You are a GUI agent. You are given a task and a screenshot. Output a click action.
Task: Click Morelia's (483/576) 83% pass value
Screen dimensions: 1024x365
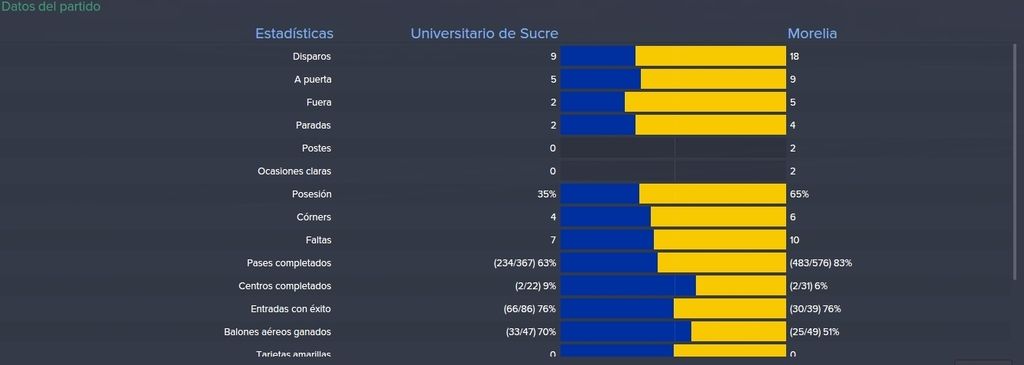pos(821,263)
